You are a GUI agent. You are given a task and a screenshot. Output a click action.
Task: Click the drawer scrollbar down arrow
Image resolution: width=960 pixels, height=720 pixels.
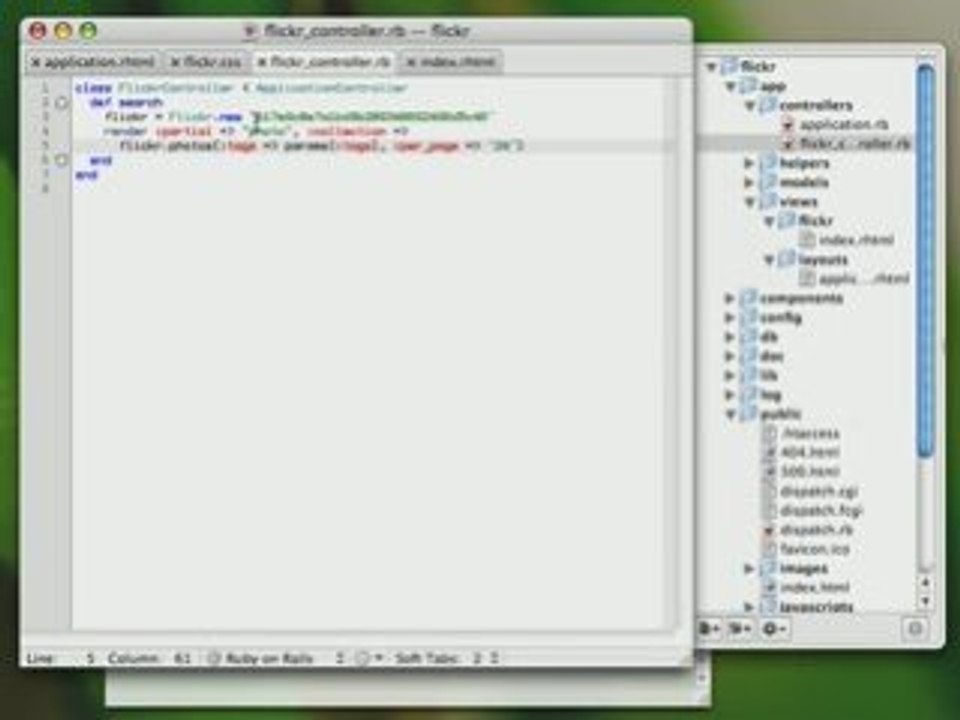926,601
